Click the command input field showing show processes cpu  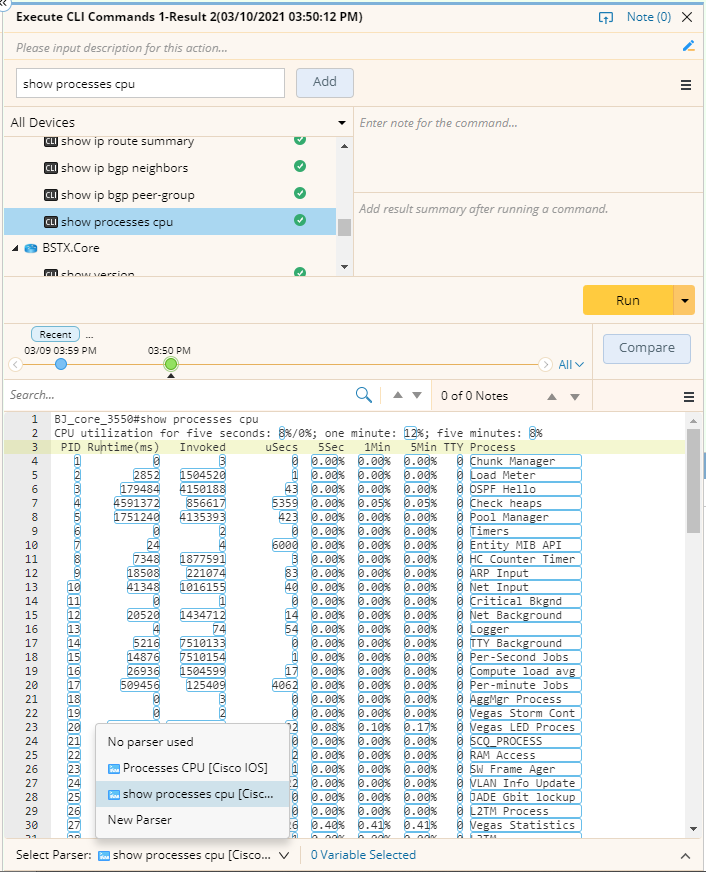(x=150, y=83)
